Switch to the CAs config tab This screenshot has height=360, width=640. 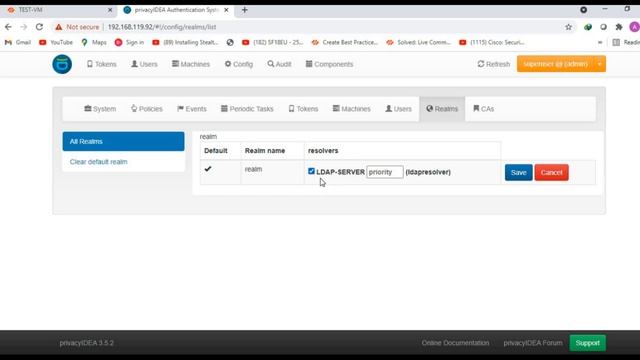click(x=484, y=109)
